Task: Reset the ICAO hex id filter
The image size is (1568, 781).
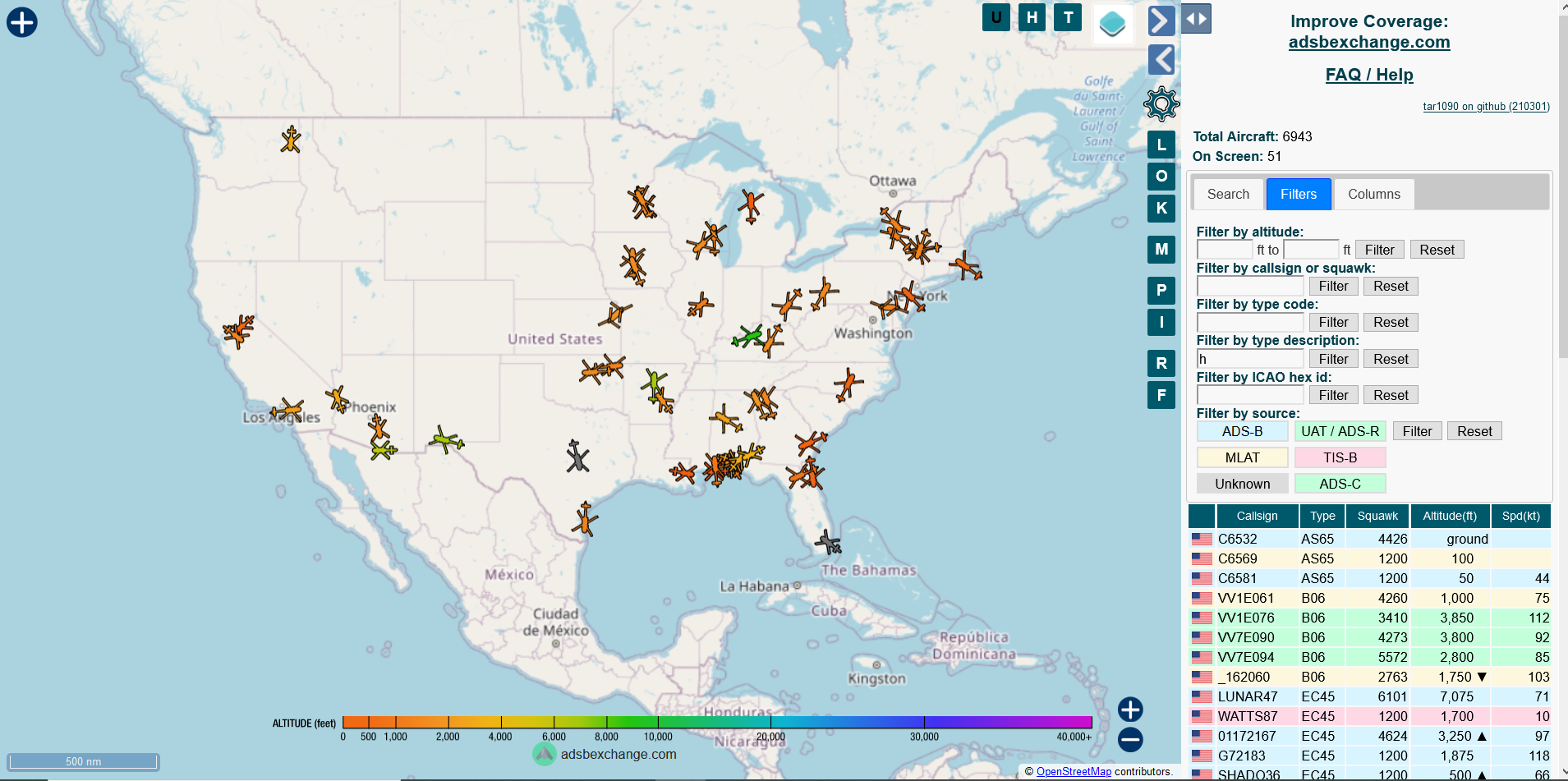Action: click(x=1391, y=395)
